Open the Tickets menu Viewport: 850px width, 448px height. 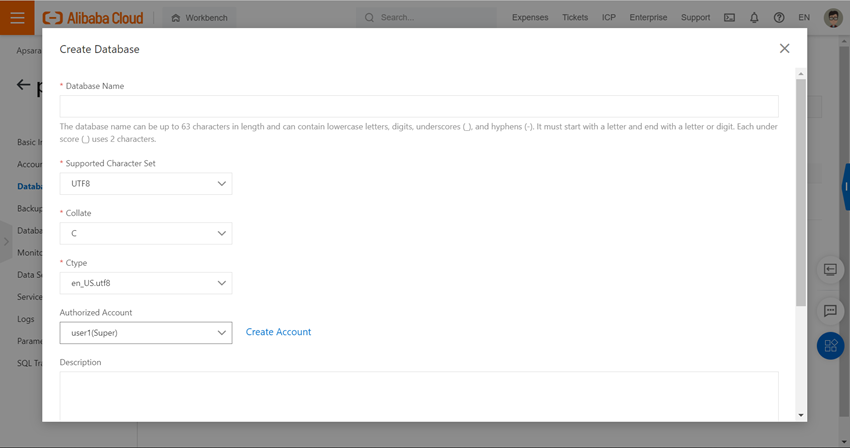pyautogui.click(x=575, y=17)
